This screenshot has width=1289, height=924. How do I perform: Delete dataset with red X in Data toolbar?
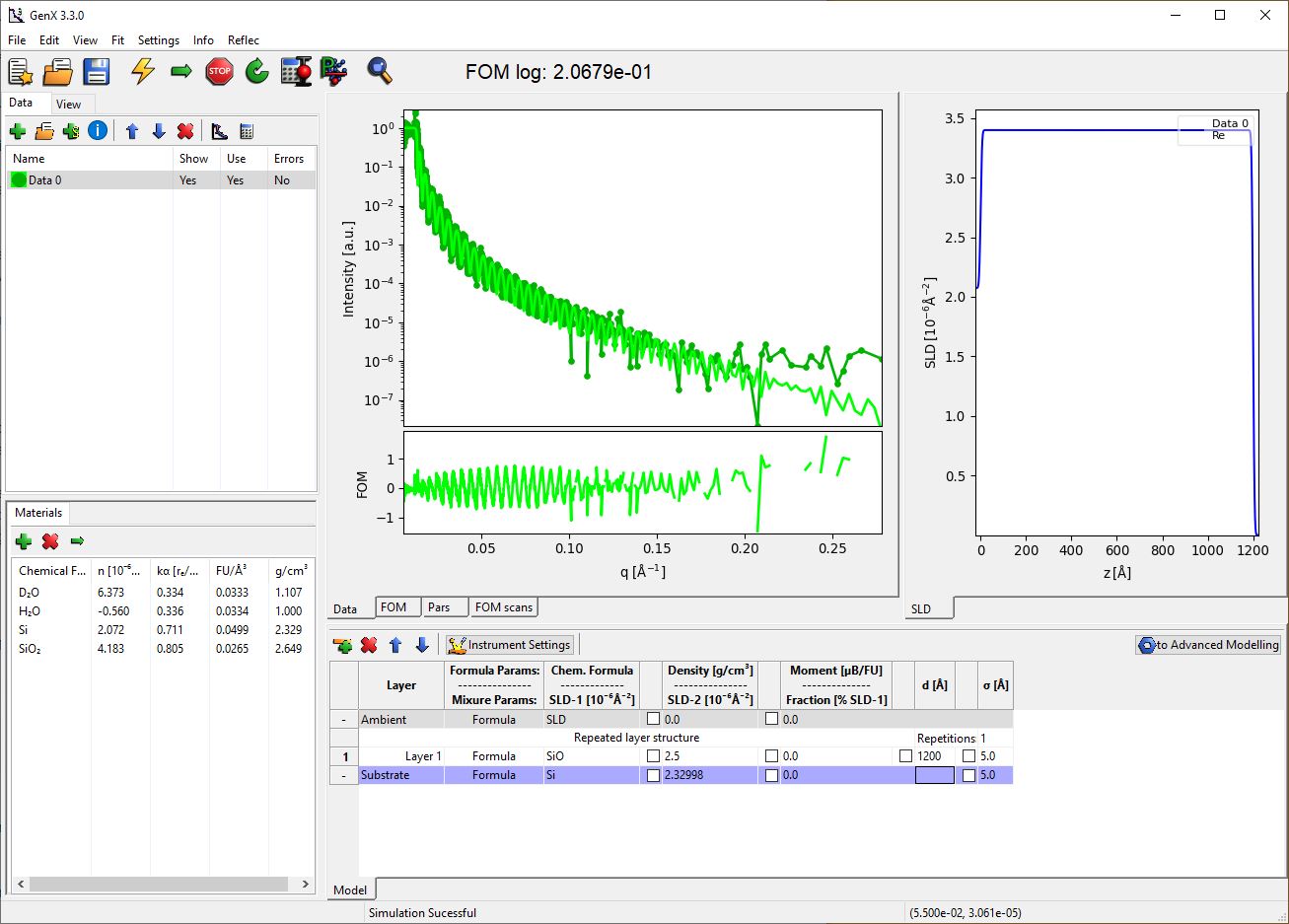185,131
